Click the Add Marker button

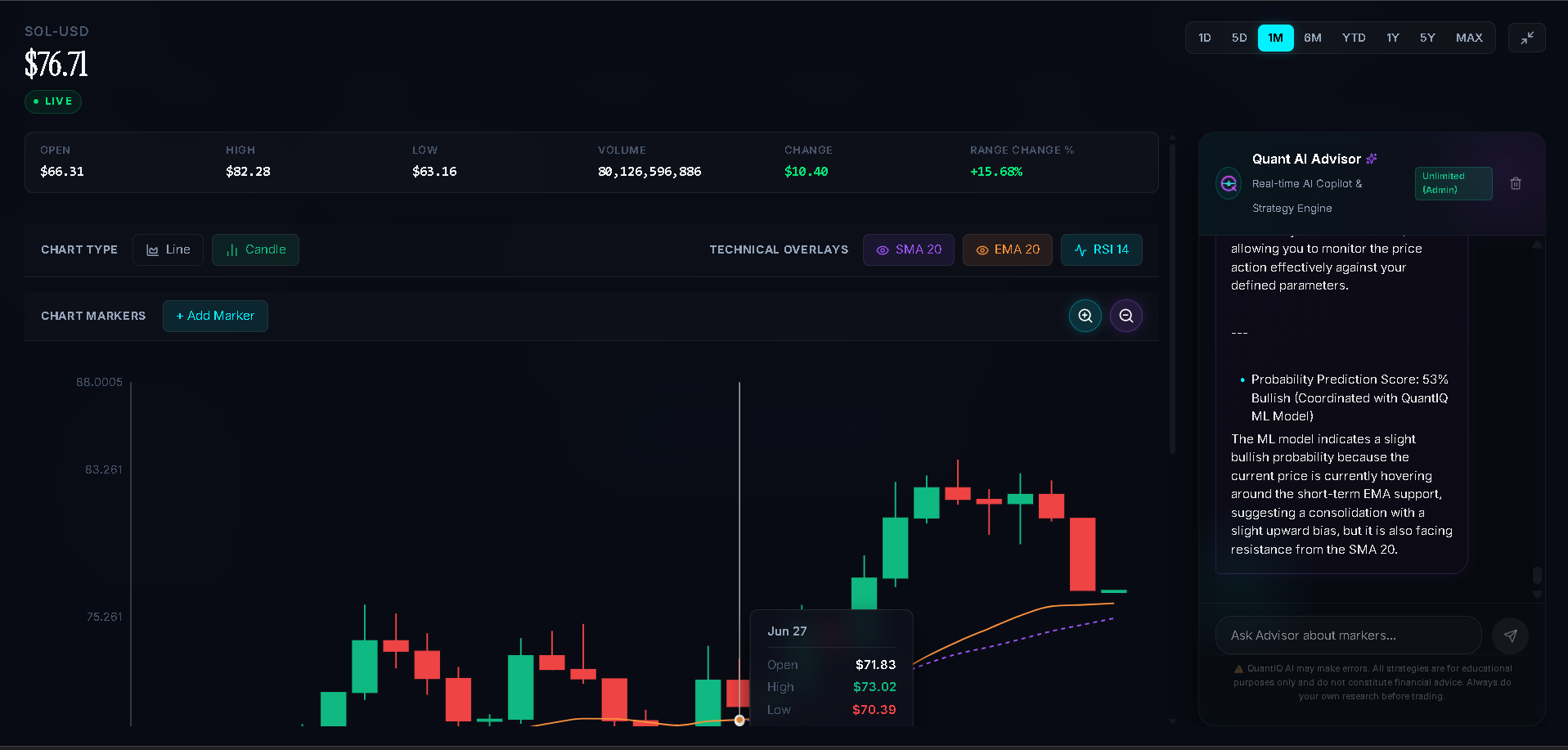(x=215, y=316)
